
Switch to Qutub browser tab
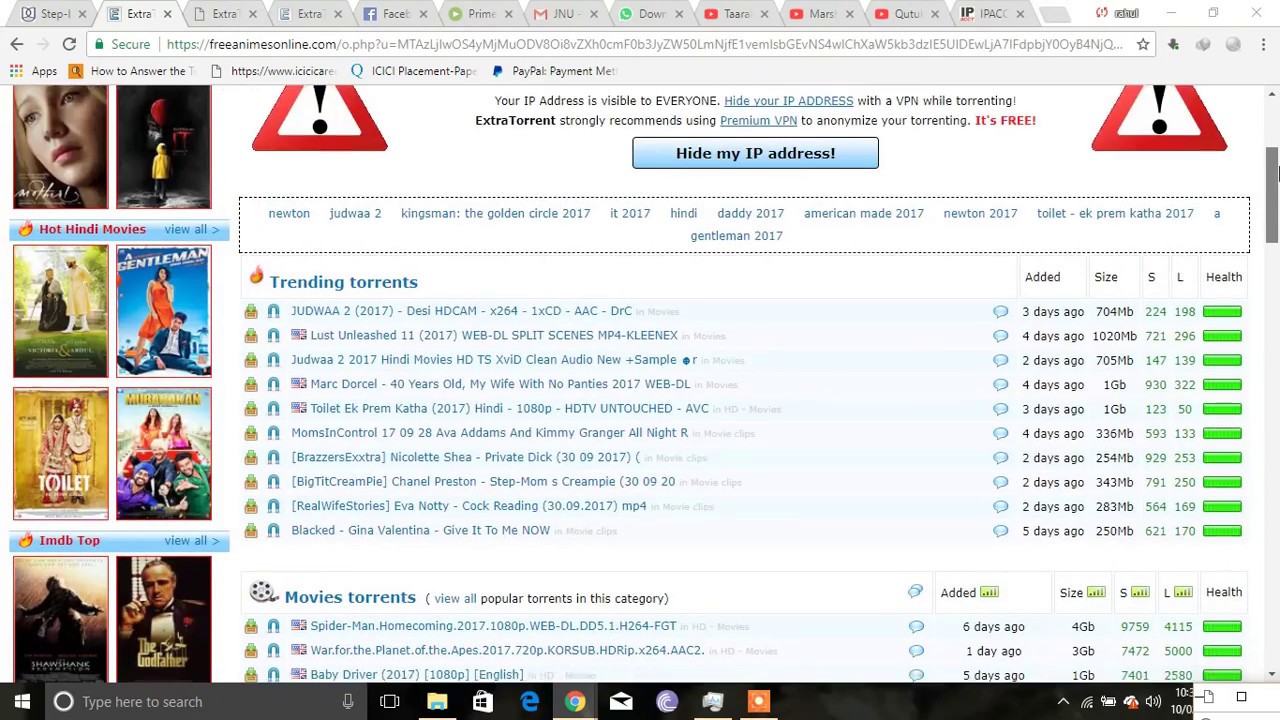(x=908, y=14)
